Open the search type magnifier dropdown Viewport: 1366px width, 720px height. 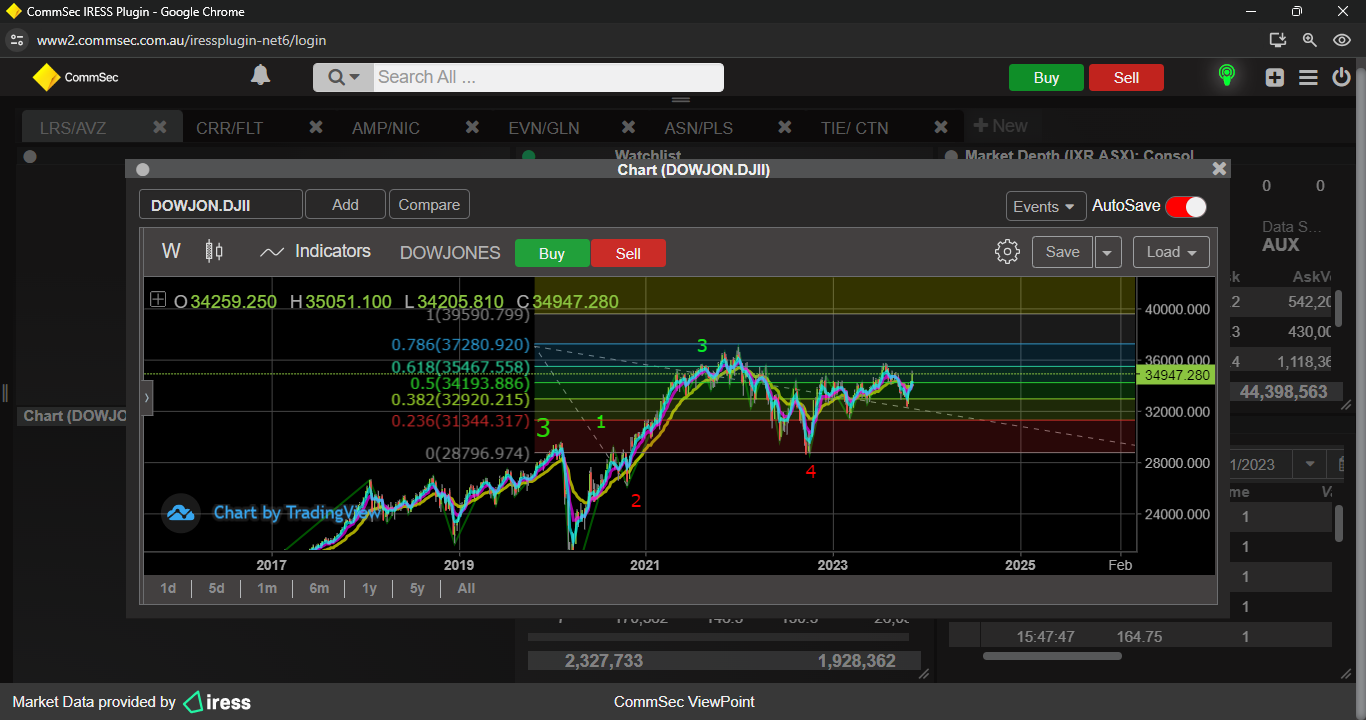click(343, 77)
